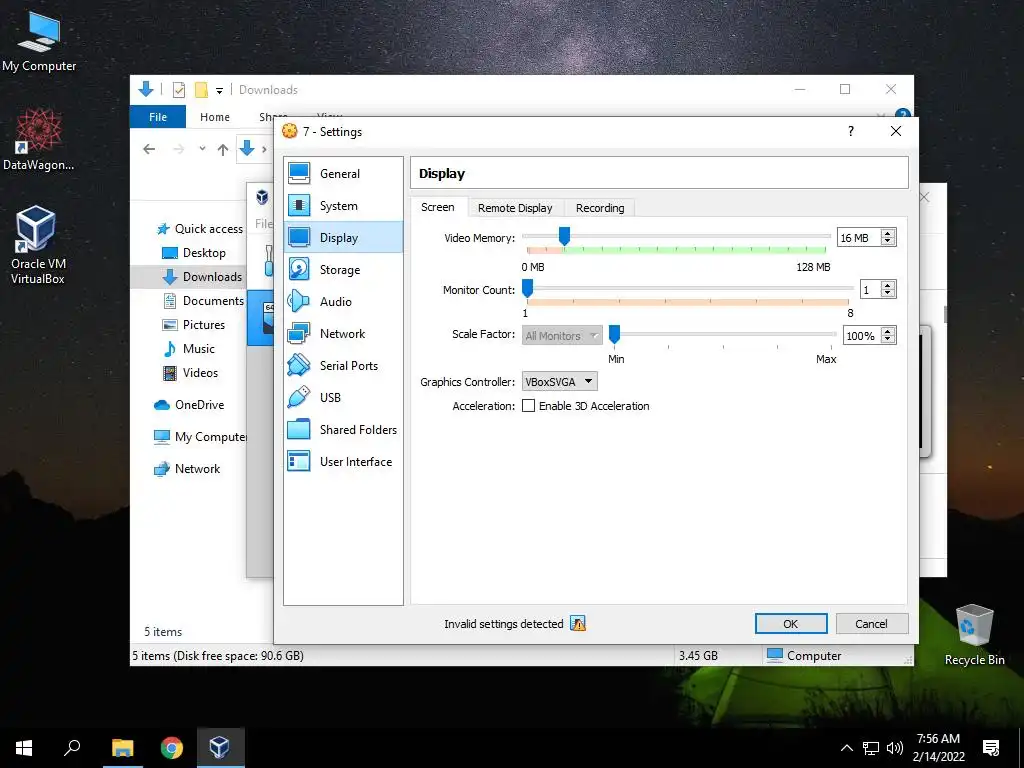This screenshot has height=768, width=1024.
Task: Enable 3D Acceleration checkbox
Action: (x=528, y=406)
